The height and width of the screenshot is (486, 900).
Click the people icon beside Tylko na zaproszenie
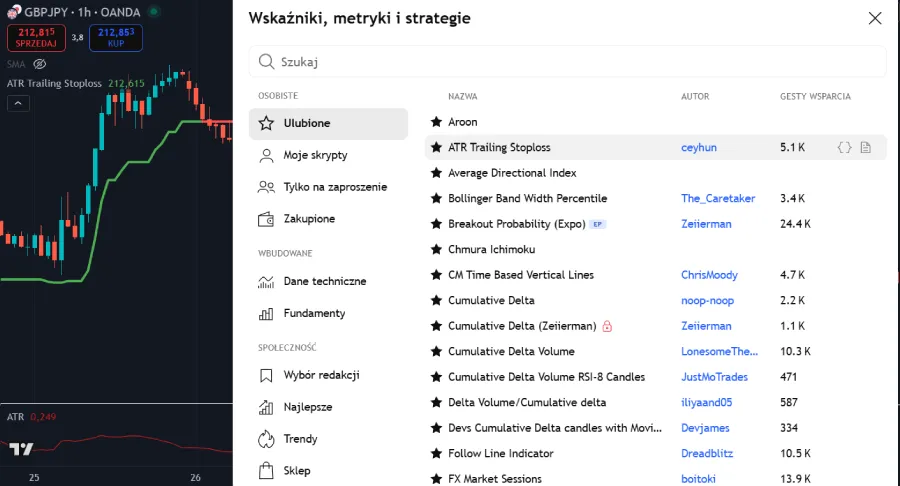click(x=266, y=187)
